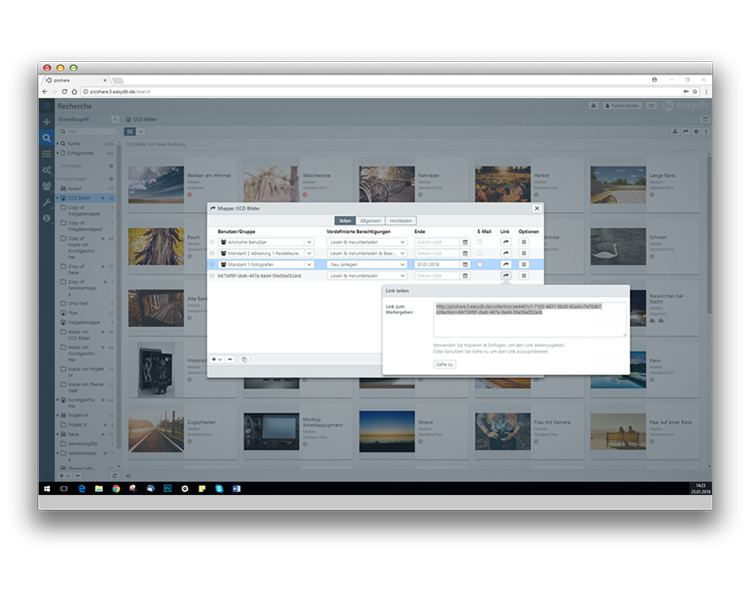The image size is (750, 596).
Task: Open the Schwan image thumbnail
Action: (x=618, y=246)
